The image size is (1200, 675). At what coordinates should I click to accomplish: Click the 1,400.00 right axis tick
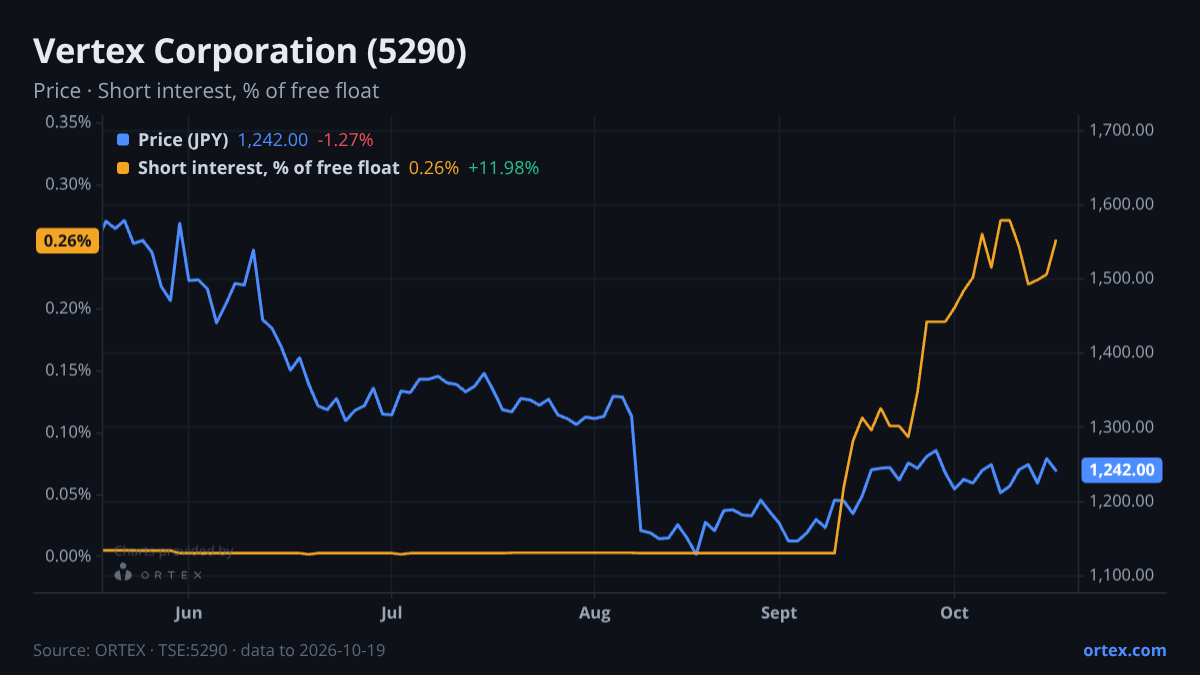pos(1122,352)
